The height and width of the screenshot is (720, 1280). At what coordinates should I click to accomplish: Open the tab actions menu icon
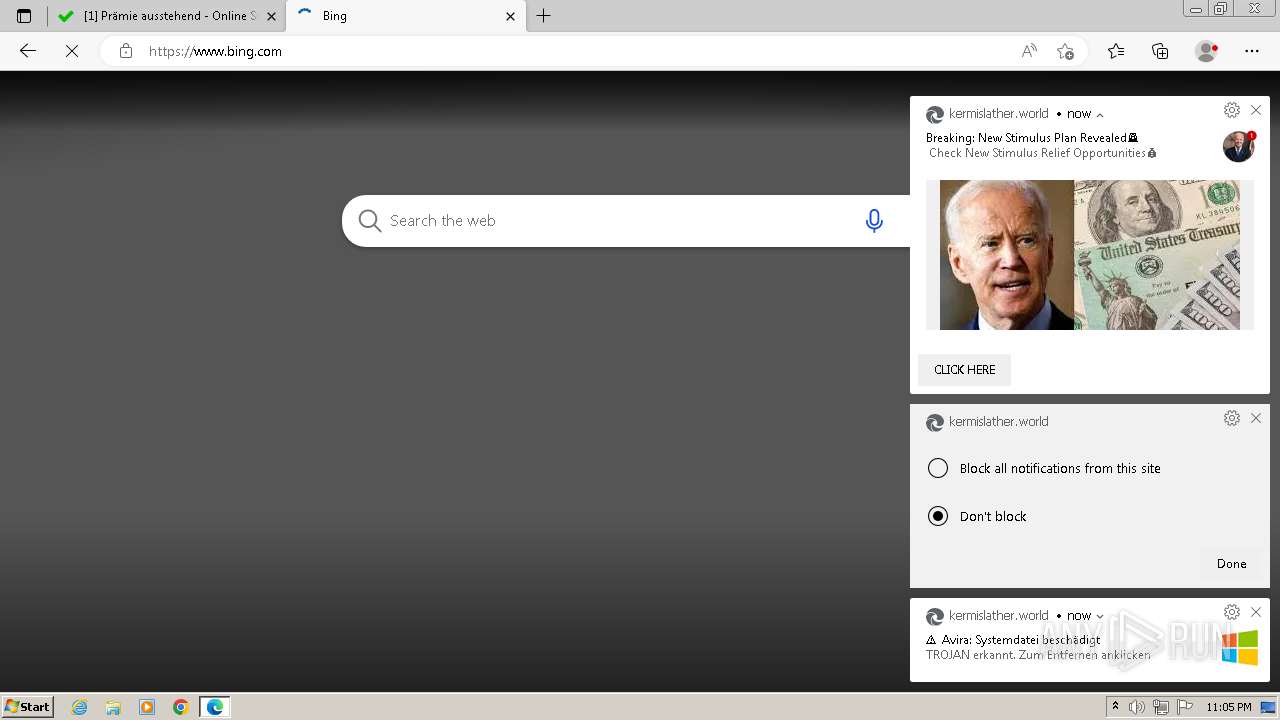click(x=24, y=16)
